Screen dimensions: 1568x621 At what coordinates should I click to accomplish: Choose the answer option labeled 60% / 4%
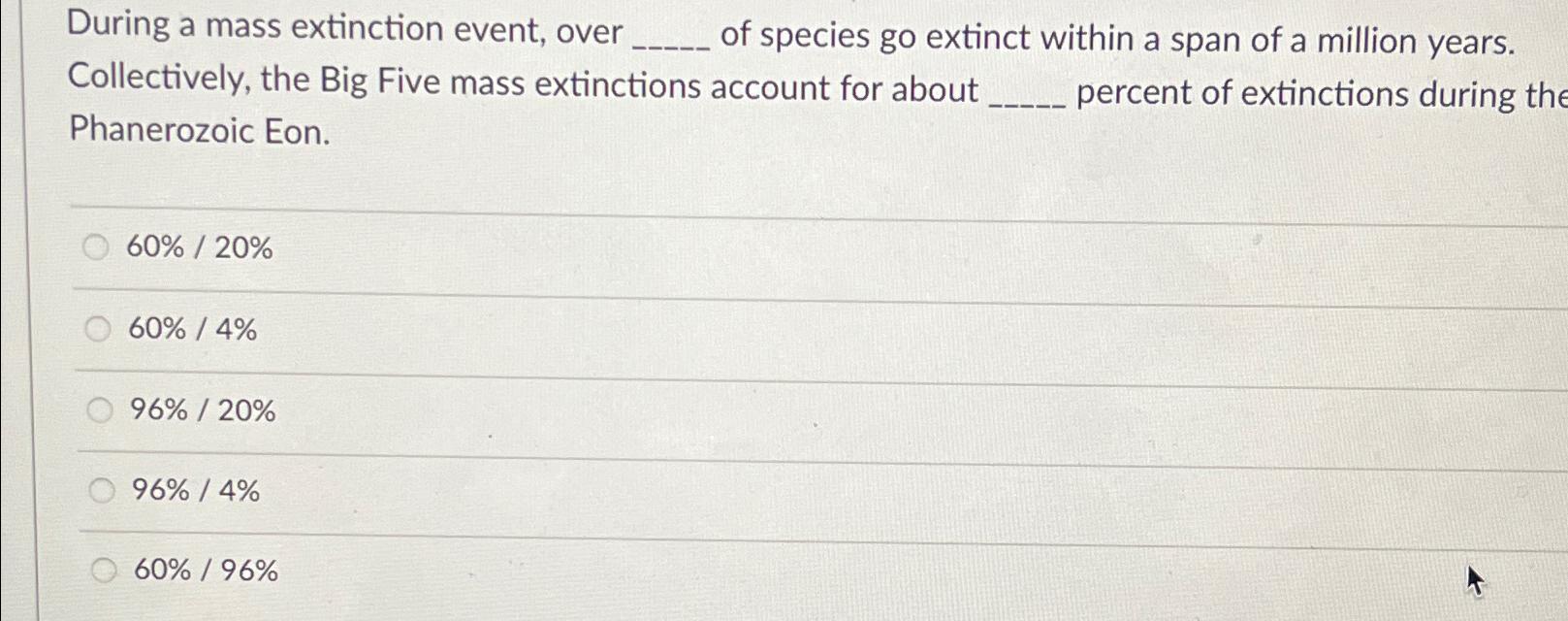pos(192,330)
